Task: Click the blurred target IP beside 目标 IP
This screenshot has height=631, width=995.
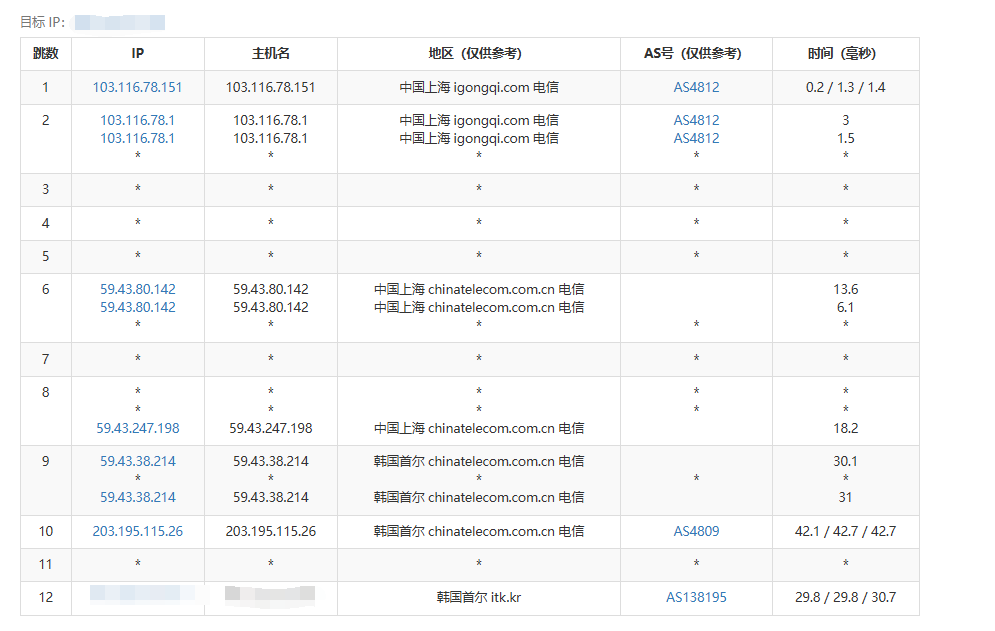Action: [120, 22]
